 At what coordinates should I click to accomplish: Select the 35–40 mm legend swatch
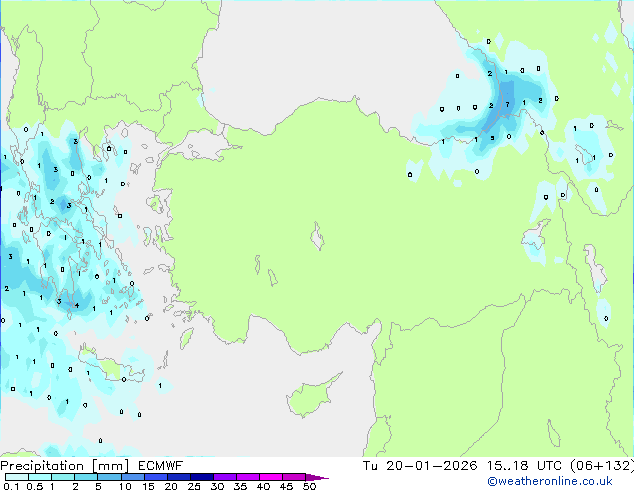tap(247, 477)
